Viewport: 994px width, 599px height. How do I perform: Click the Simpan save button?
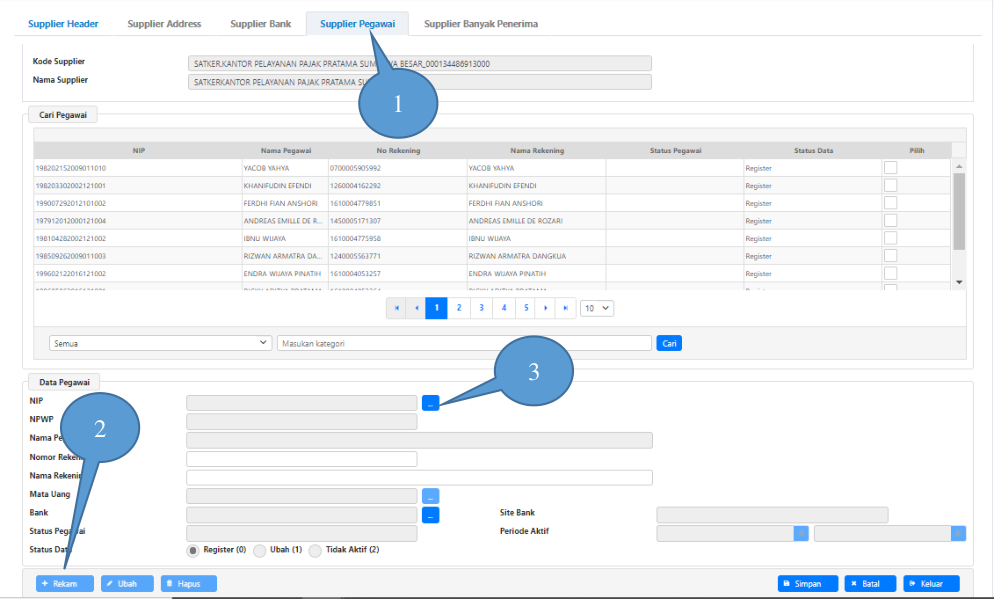click(808, 583)
